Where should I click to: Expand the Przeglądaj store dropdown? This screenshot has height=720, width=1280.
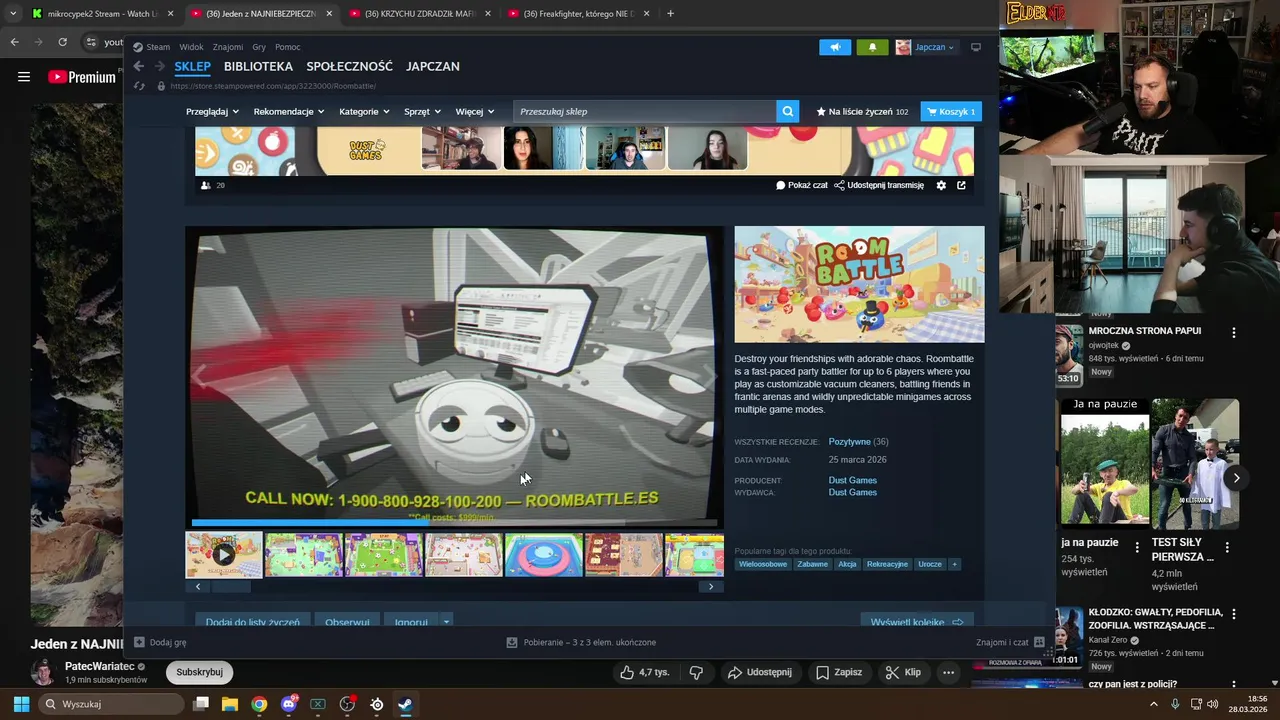(212, 111)
